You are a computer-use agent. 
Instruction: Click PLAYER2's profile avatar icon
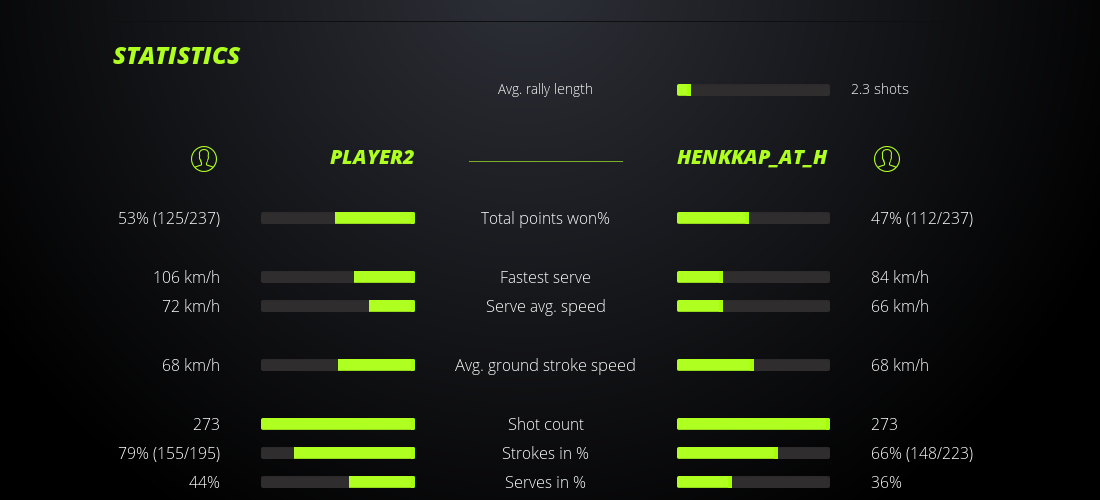pos(203,158)
